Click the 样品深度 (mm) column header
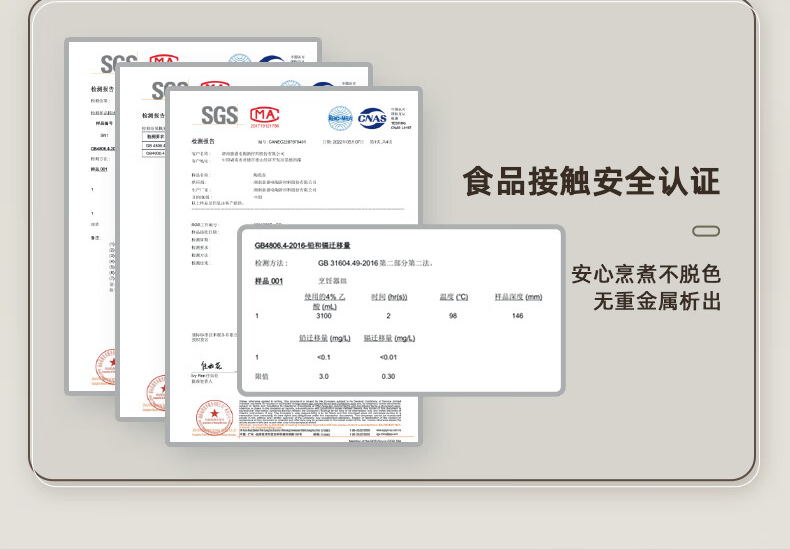790x550 pixels. [518, 297]
